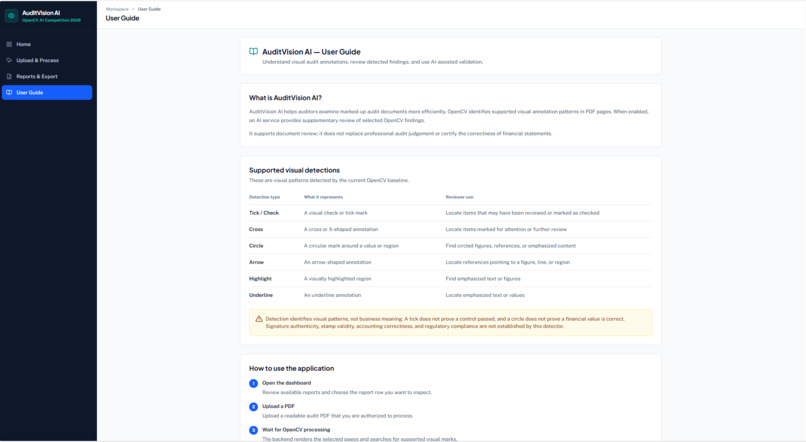This screenshot has height=442, width=806.
Task: Click the 'Cross' detection type cell
Action: pyautogui.click(x=256, y=229)
